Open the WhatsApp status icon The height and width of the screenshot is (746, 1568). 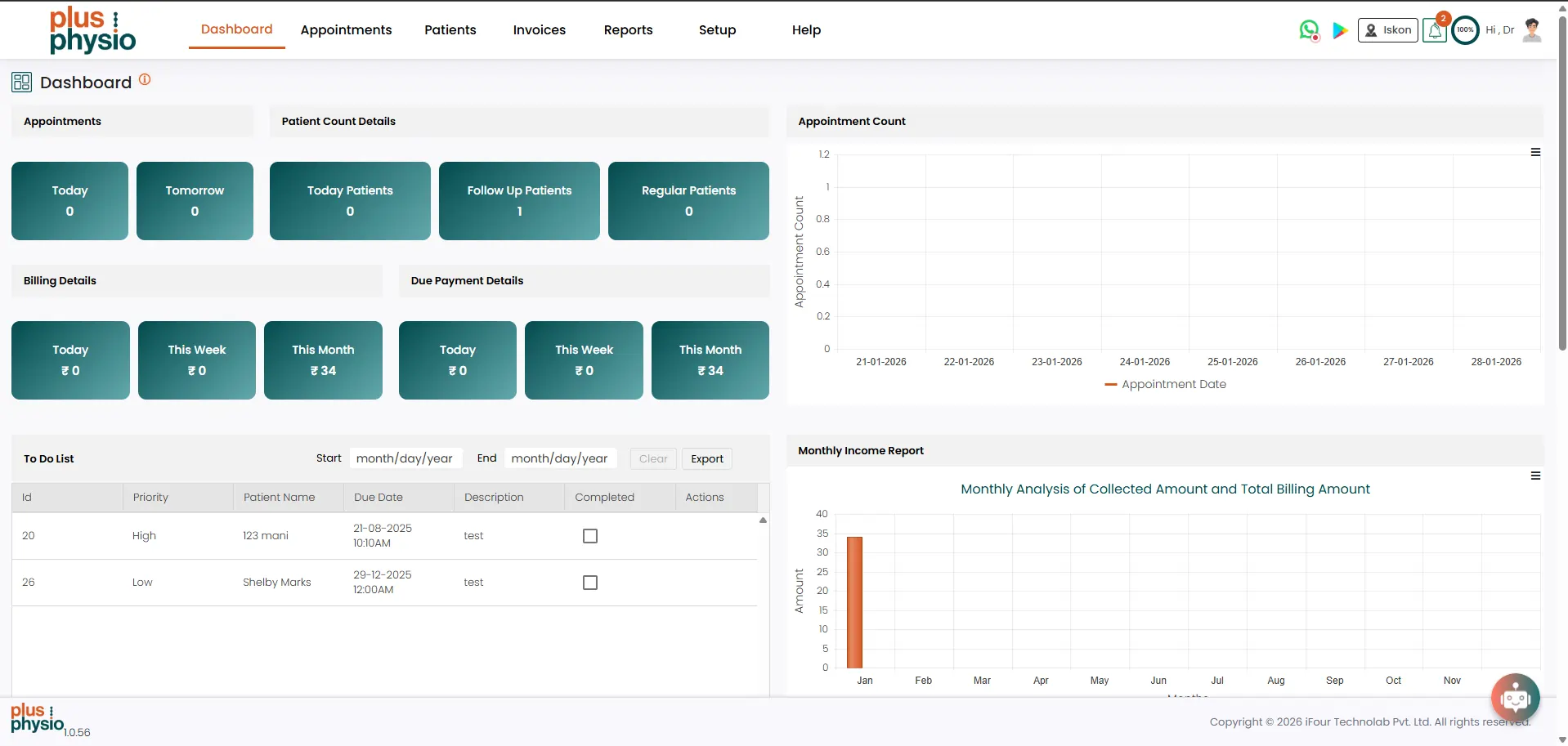[x=1309, y=30]
